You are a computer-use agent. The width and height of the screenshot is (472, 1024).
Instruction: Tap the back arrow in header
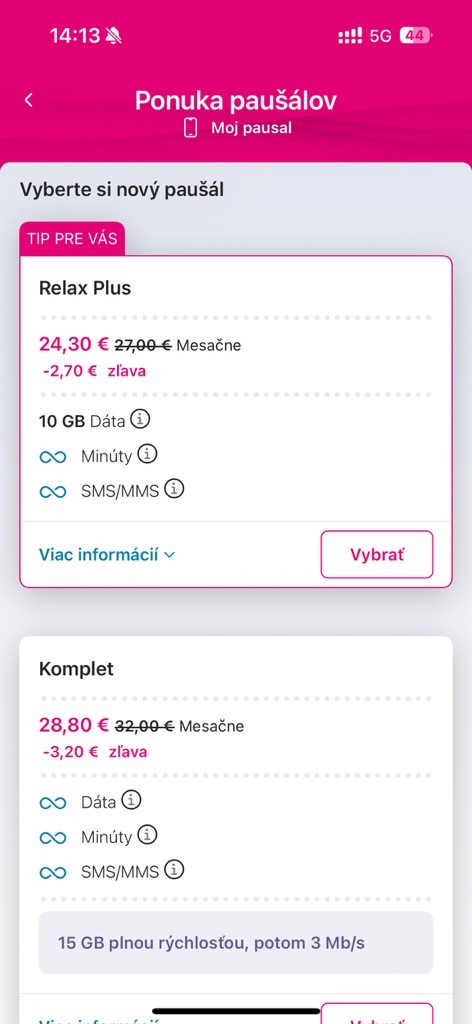[28, 100]
